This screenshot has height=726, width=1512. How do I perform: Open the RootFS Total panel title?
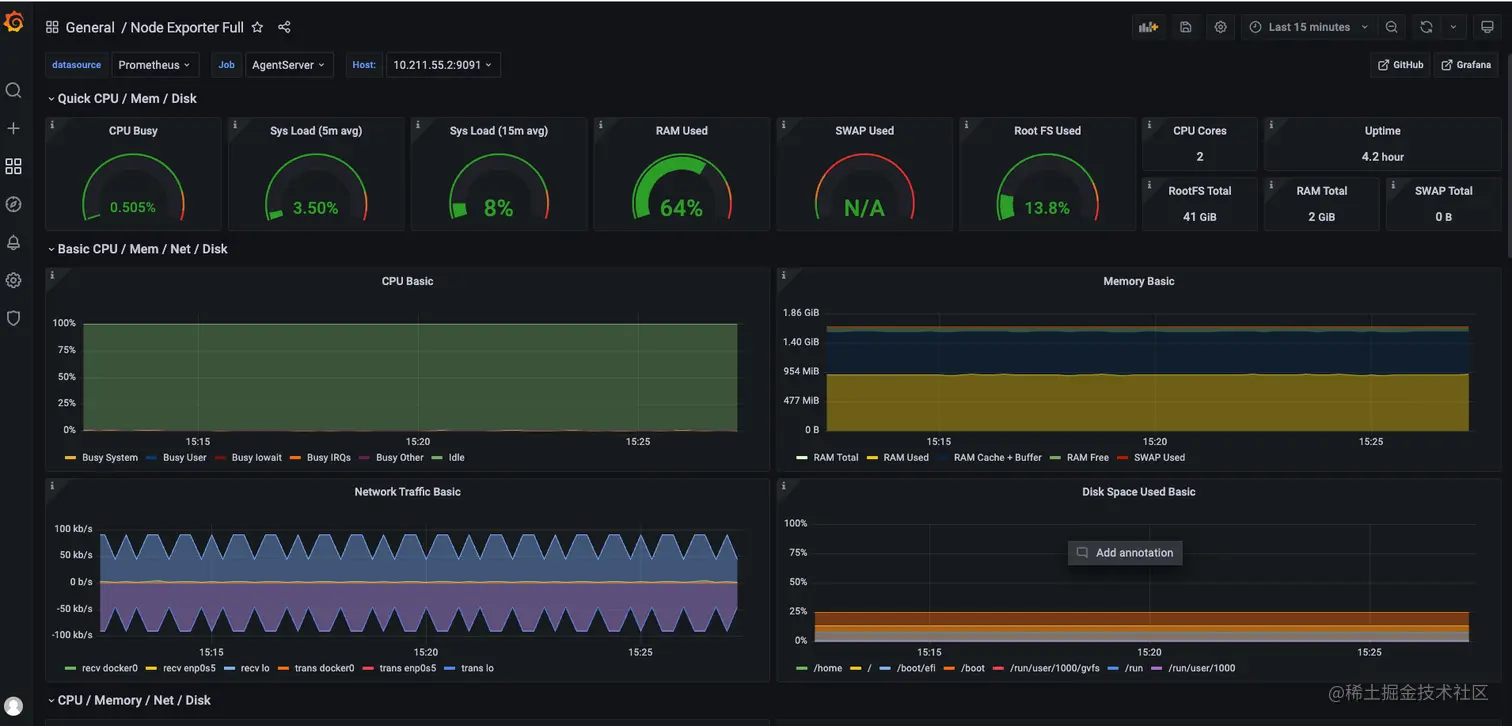click(x=1199, y=191)
